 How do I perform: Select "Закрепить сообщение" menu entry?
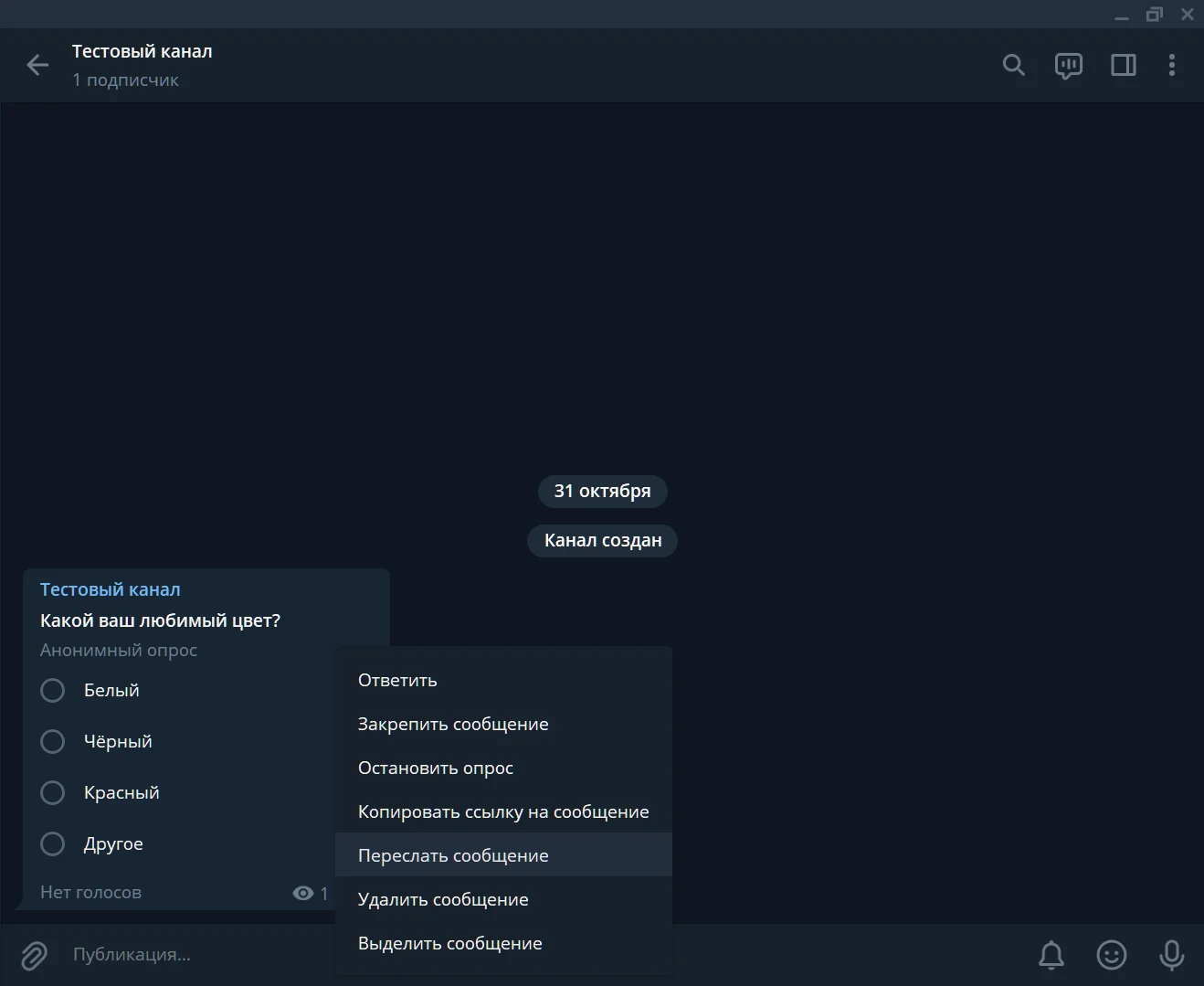[x=453, y=724]
